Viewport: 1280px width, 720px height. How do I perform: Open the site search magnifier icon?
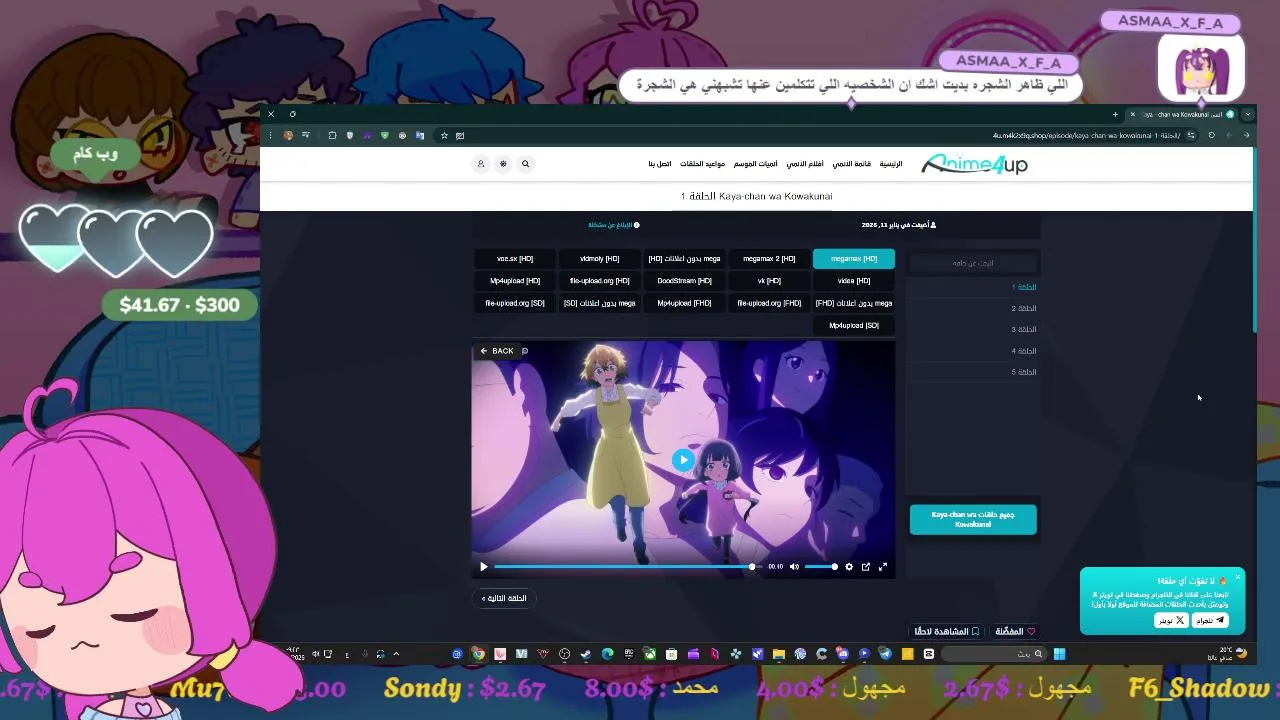(526, 164)
